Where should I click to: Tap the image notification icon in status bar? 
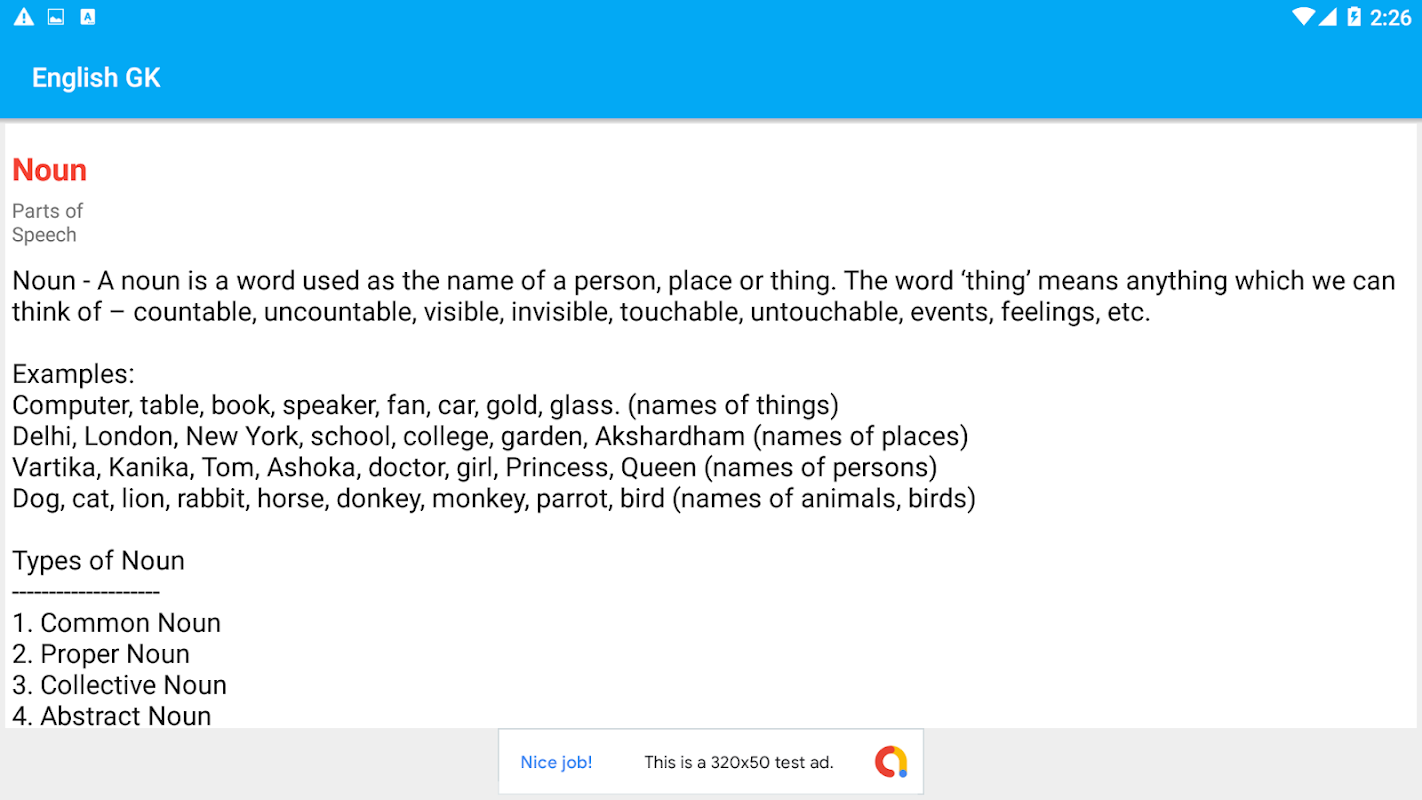[x=56, y=17]
